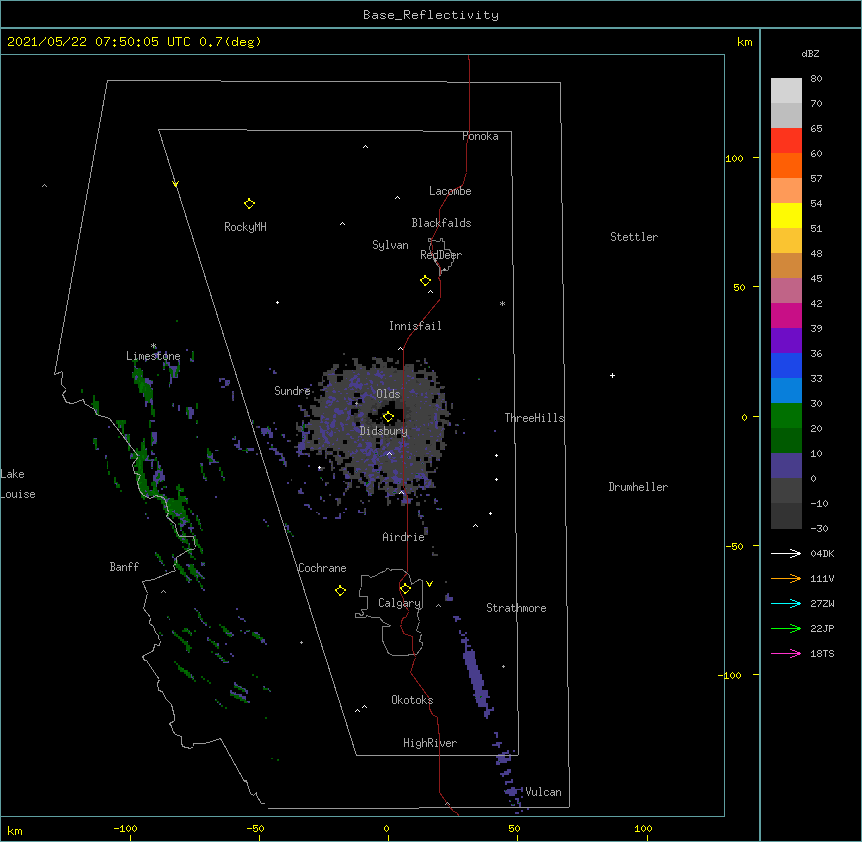Click the Cochrane label on map

(322, 568)
